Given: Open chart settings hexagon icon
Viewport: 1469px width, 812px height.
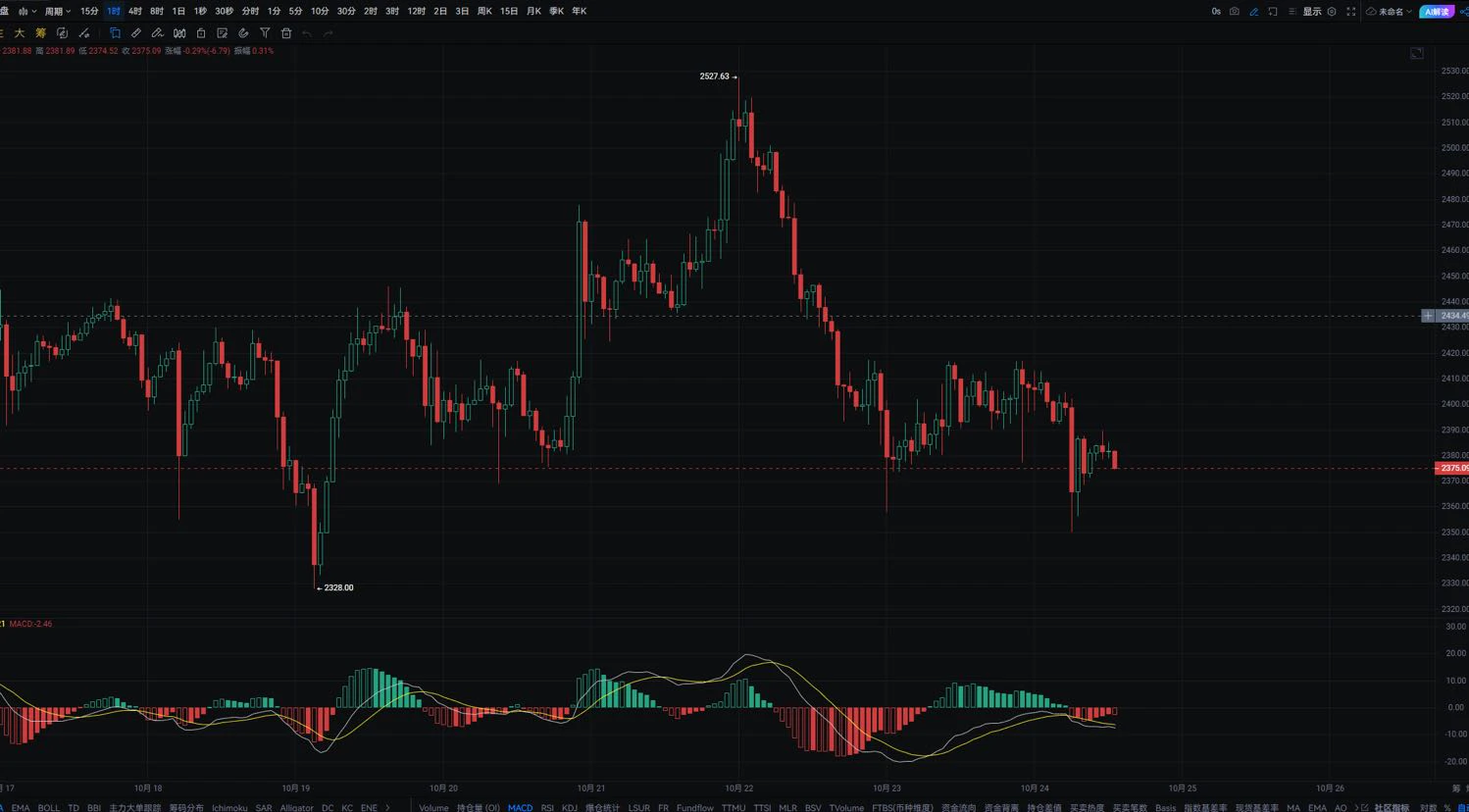Looking at the screenshot, I should point(1331,12).
